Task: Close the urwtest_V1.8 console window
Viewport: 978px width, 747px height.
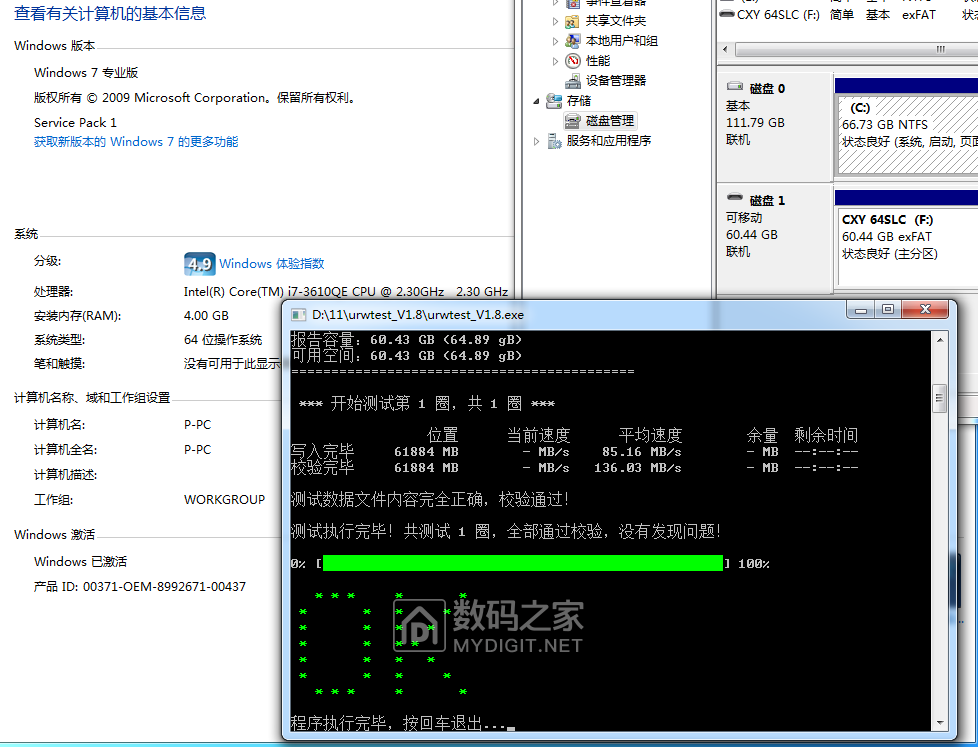Action: (925, 309)
